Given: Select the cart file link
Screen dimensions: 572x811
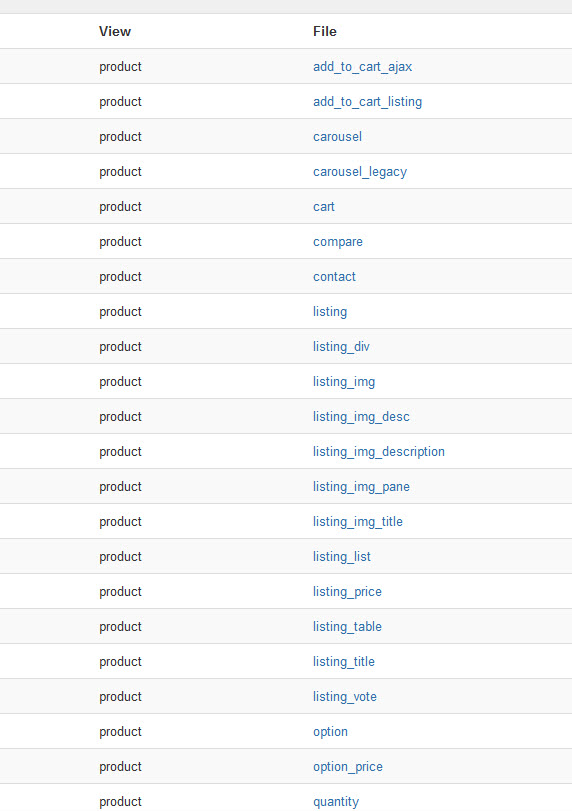Looking at the screenshot, I should click(x=324, y=207).
